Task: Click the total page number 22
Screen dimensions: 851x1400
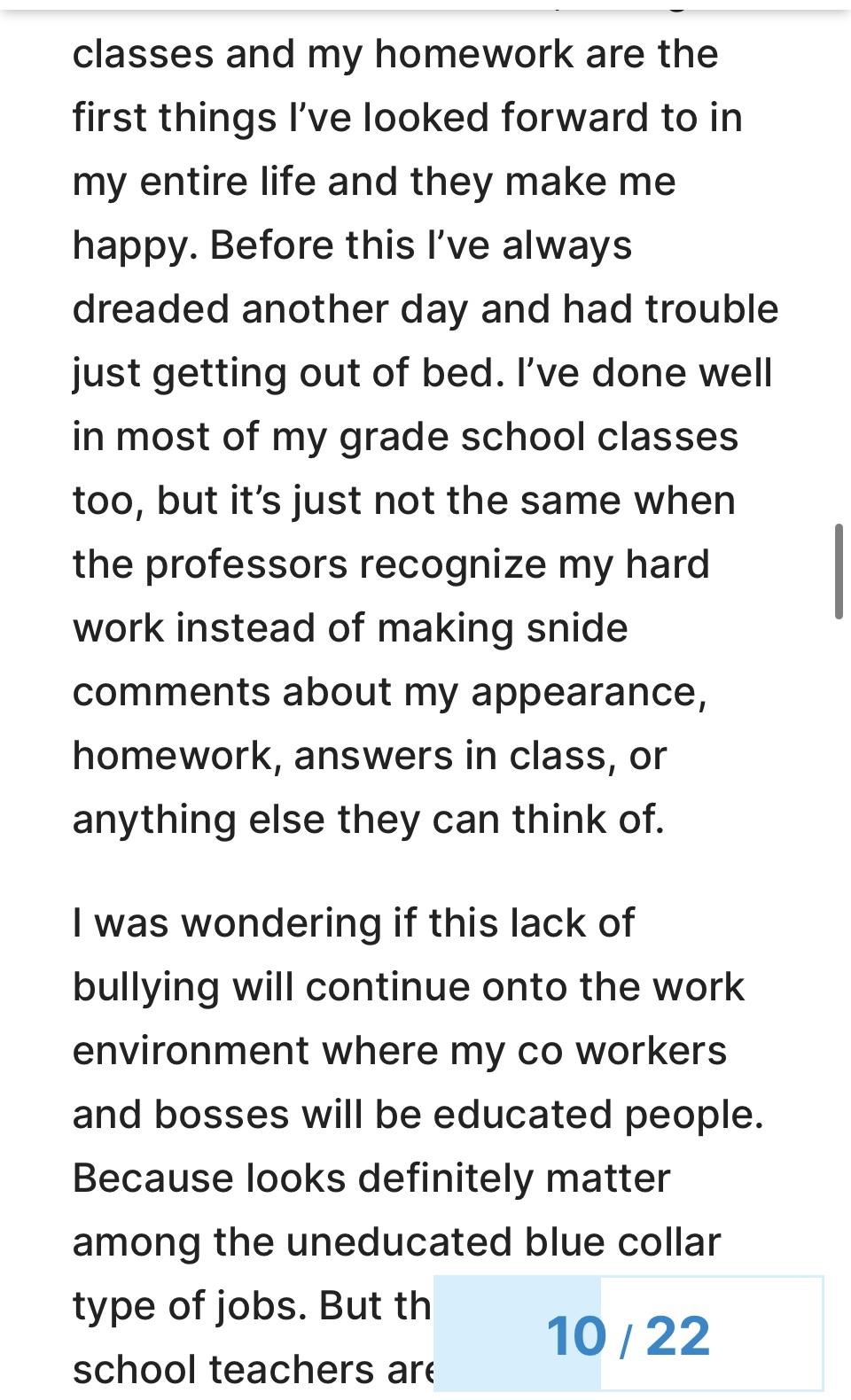Action: click(x=678, y=1336)
